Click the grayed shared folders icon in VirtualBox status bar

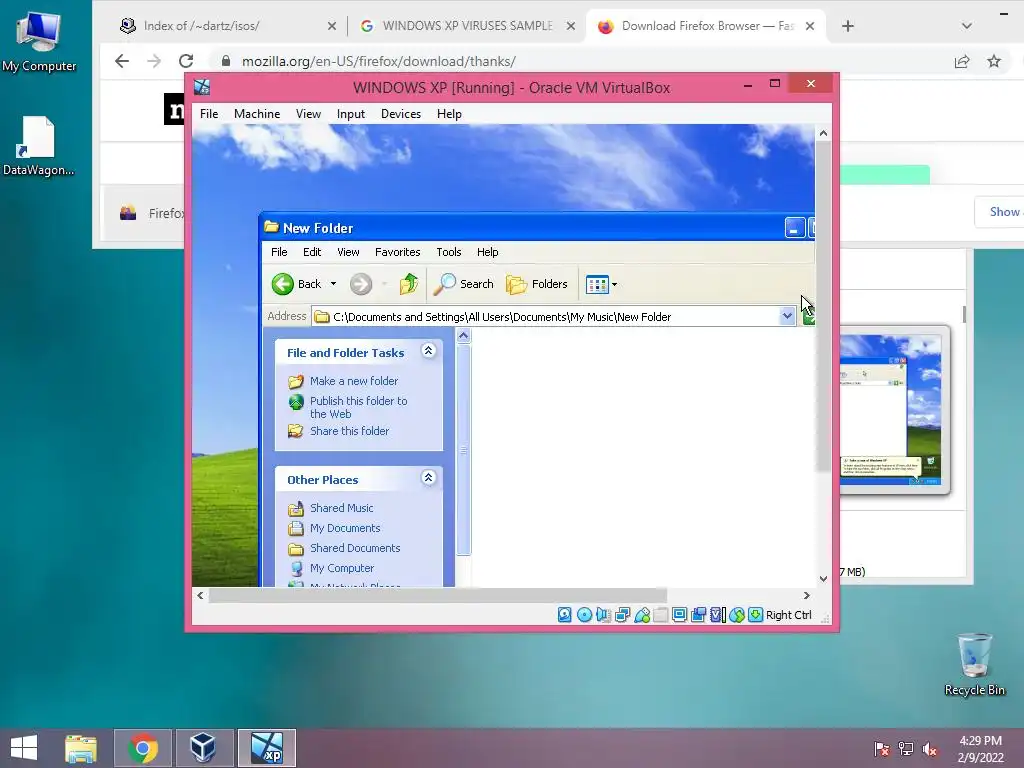tap(661, 615)
